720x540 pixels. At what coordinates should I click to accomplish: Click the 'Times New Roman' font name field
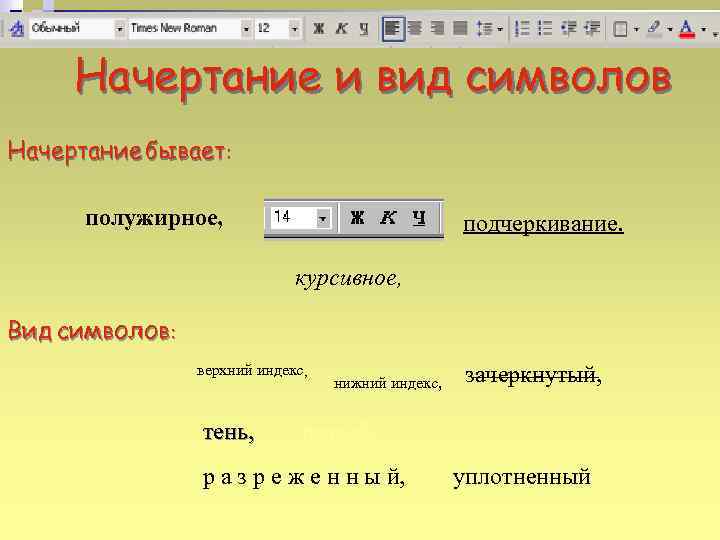[184, 28]
